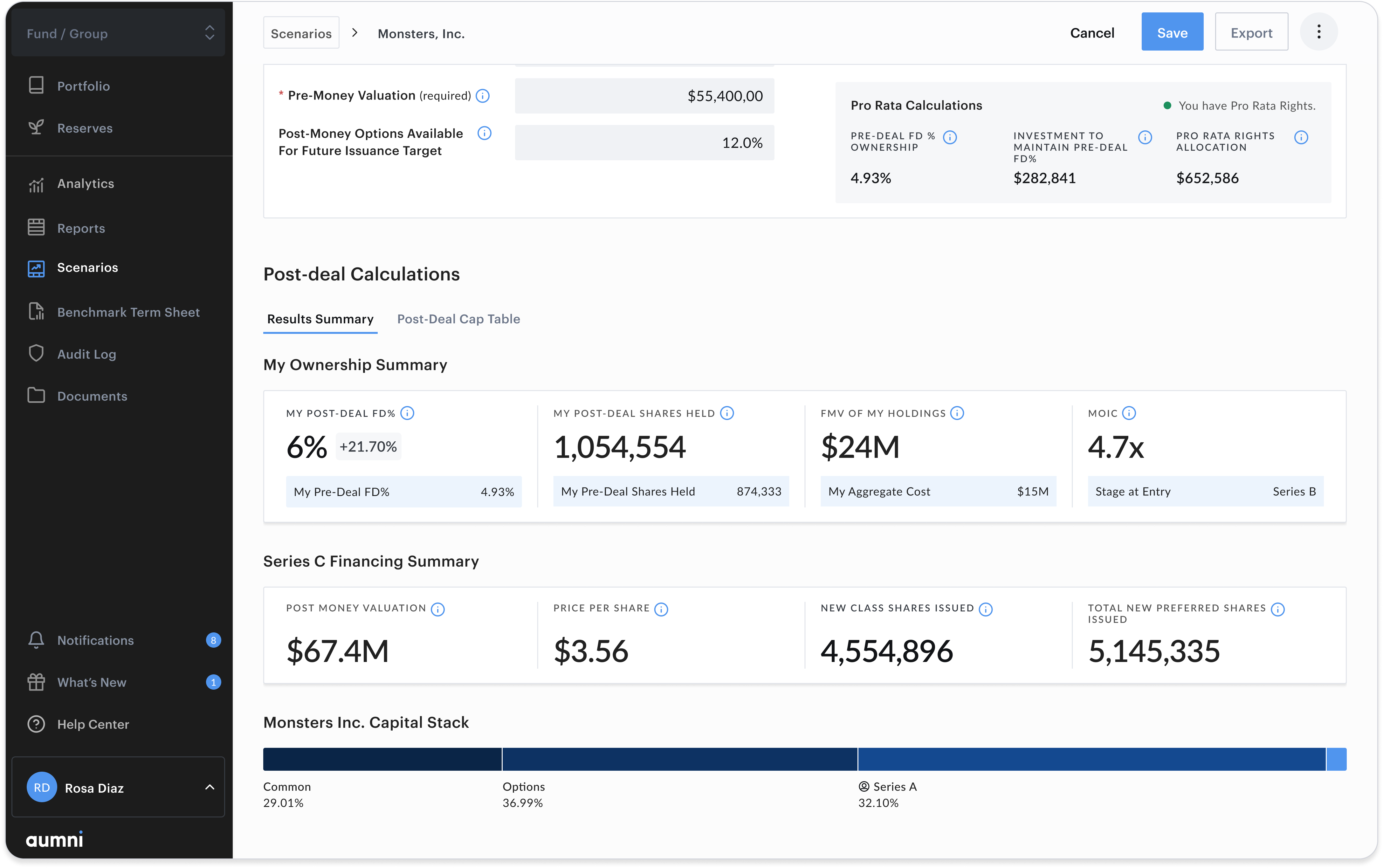Go to Reserves page

pyautogui.click(x=85, y=128)
